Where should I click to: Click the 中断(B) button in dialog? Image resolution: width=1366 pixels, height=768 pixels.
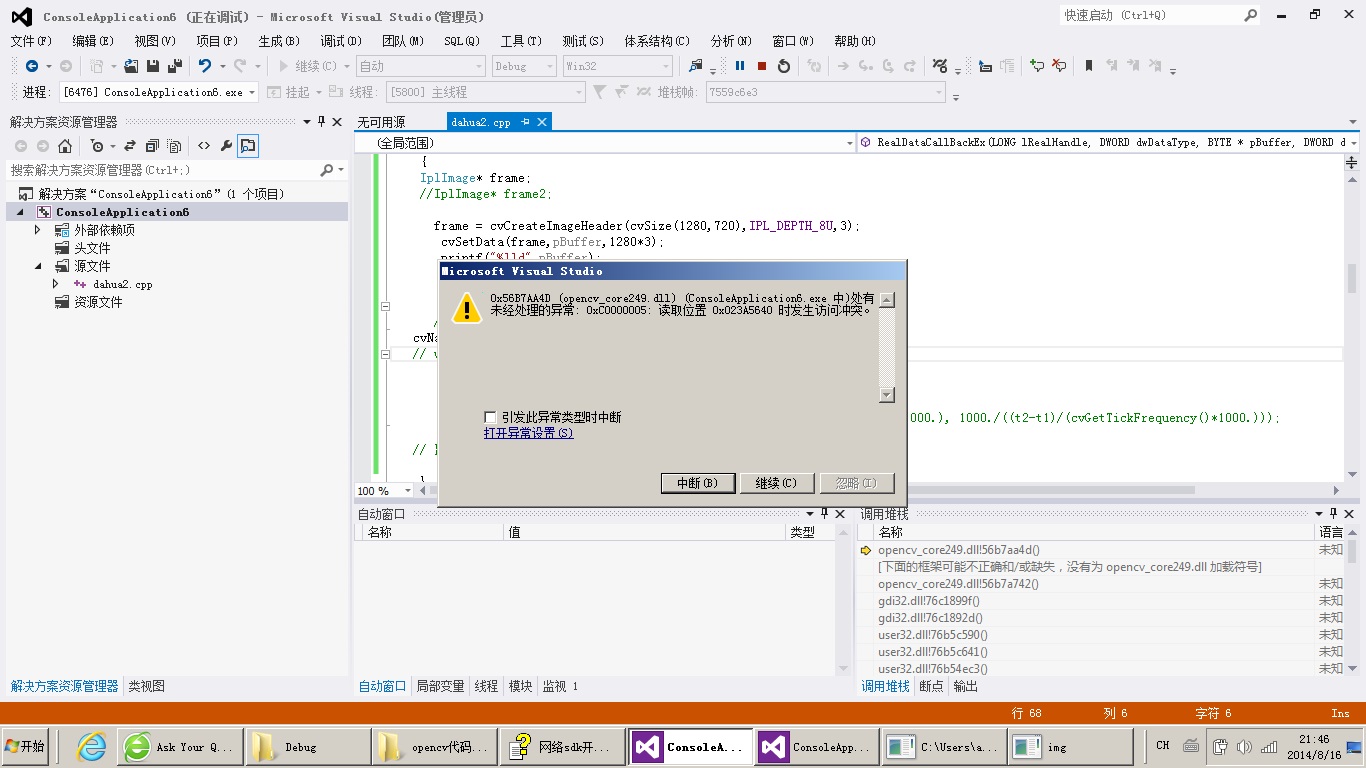tap(698, 483)
